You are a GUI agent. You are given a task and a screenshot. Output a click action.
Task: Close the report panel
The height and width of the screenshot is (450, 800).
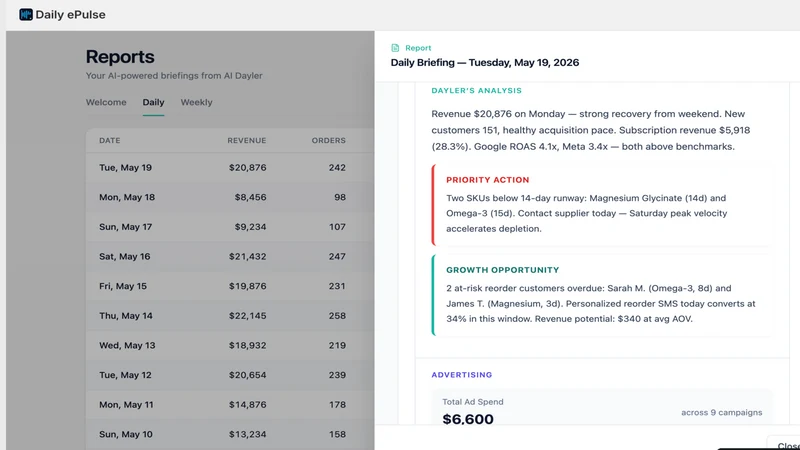[x=786, y=444]
